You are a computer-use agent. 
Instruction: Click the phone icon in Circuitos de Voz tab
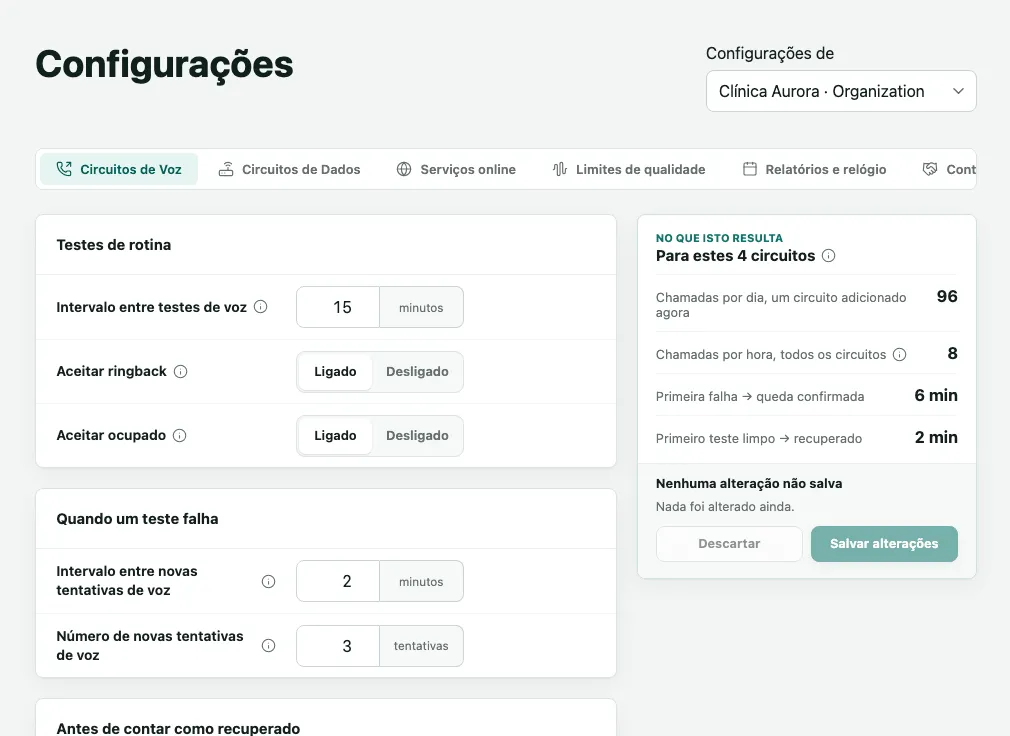coord(64,169)
